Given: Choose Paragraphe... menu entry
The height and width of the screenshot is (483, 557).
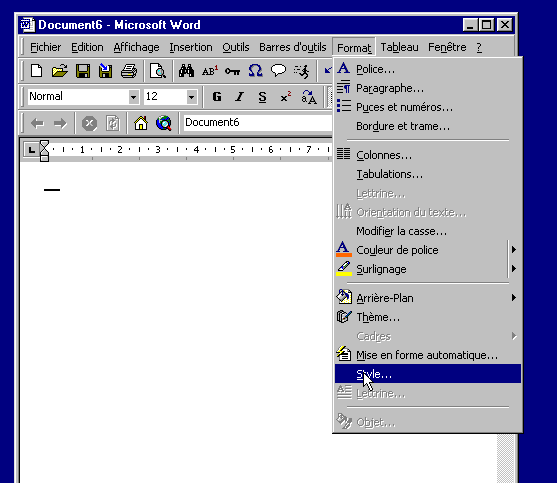Looking at the screenshot, I should (428, 88).
